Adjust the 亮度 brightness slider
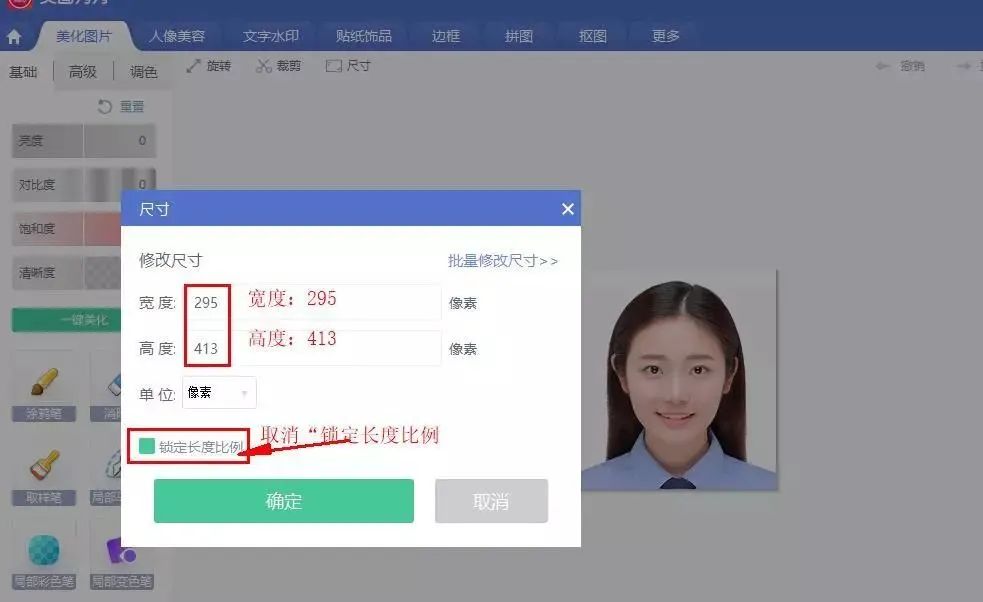Image resolution: width=983 pixels, height=602 pixels. tap(83, 140)
